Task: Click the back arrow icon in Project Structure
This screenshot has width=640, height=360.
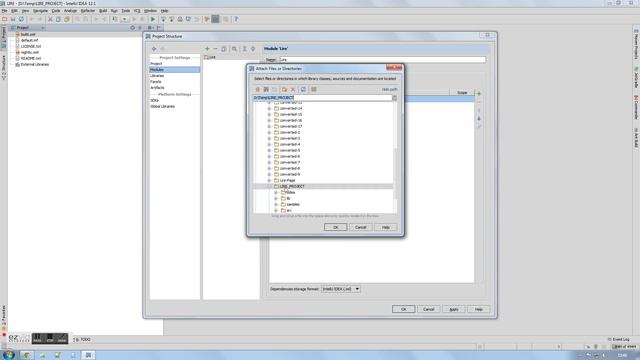Action: [154, 49]
